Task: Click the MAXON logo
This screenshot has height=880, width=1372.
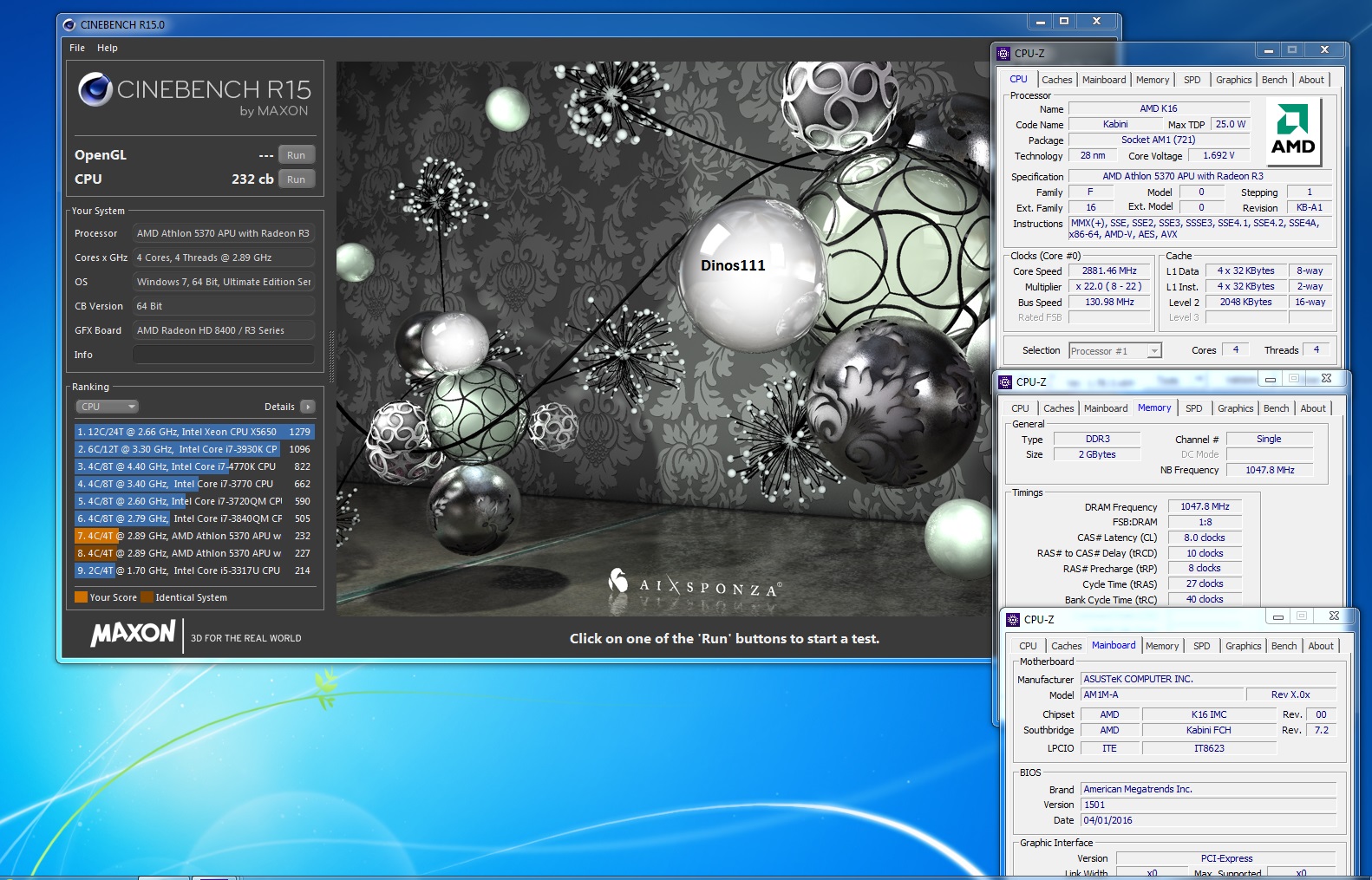Action: (134, 634)
